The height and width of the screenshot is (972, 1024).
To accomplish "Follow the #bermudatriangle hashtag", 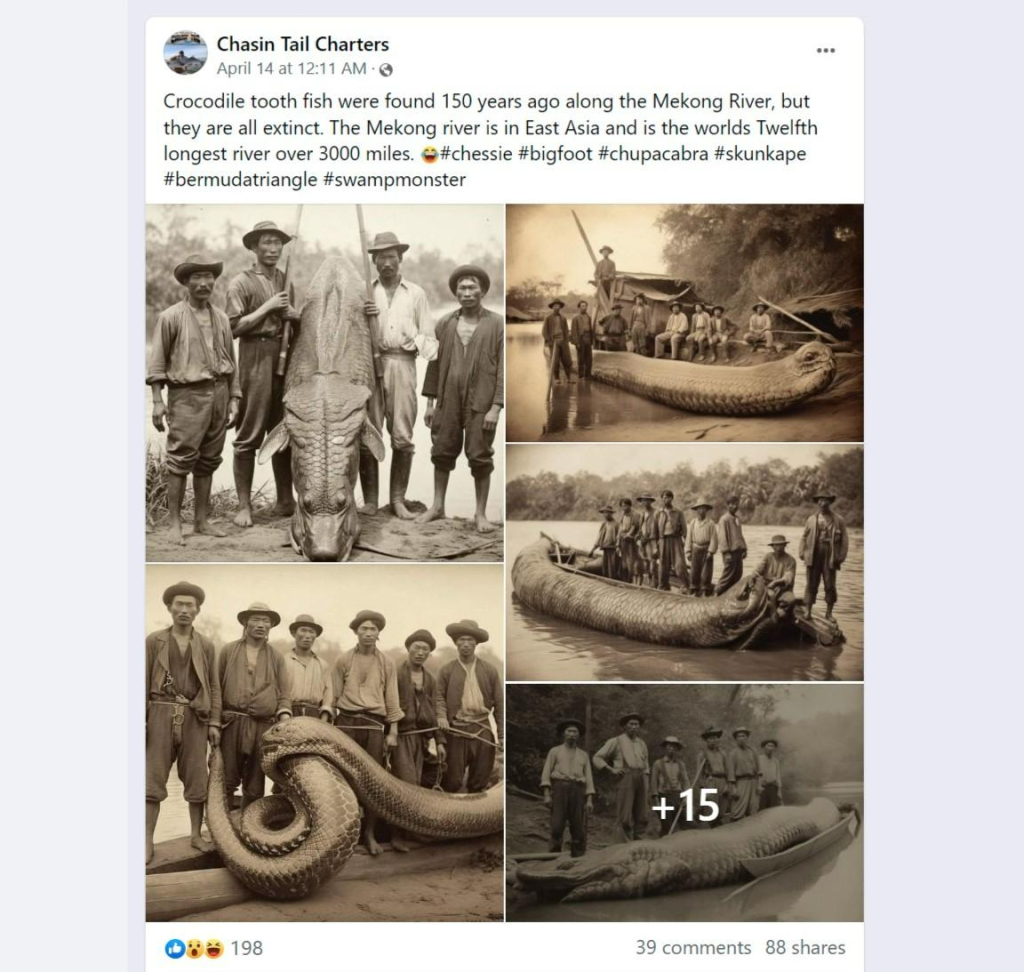I will tap(240, 180).
